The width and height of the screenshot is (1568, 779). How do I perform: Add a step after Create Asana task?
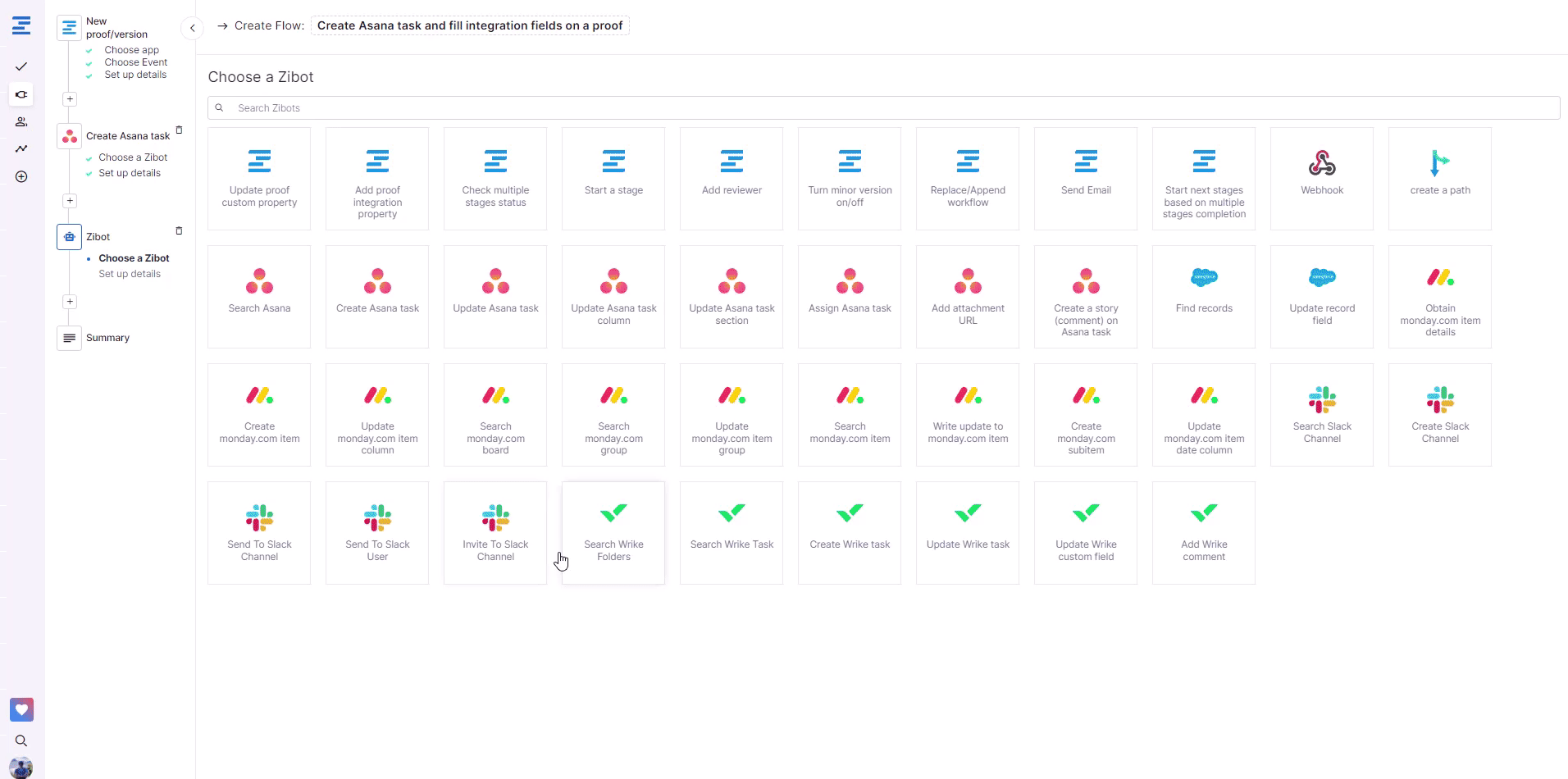(70, 201)
